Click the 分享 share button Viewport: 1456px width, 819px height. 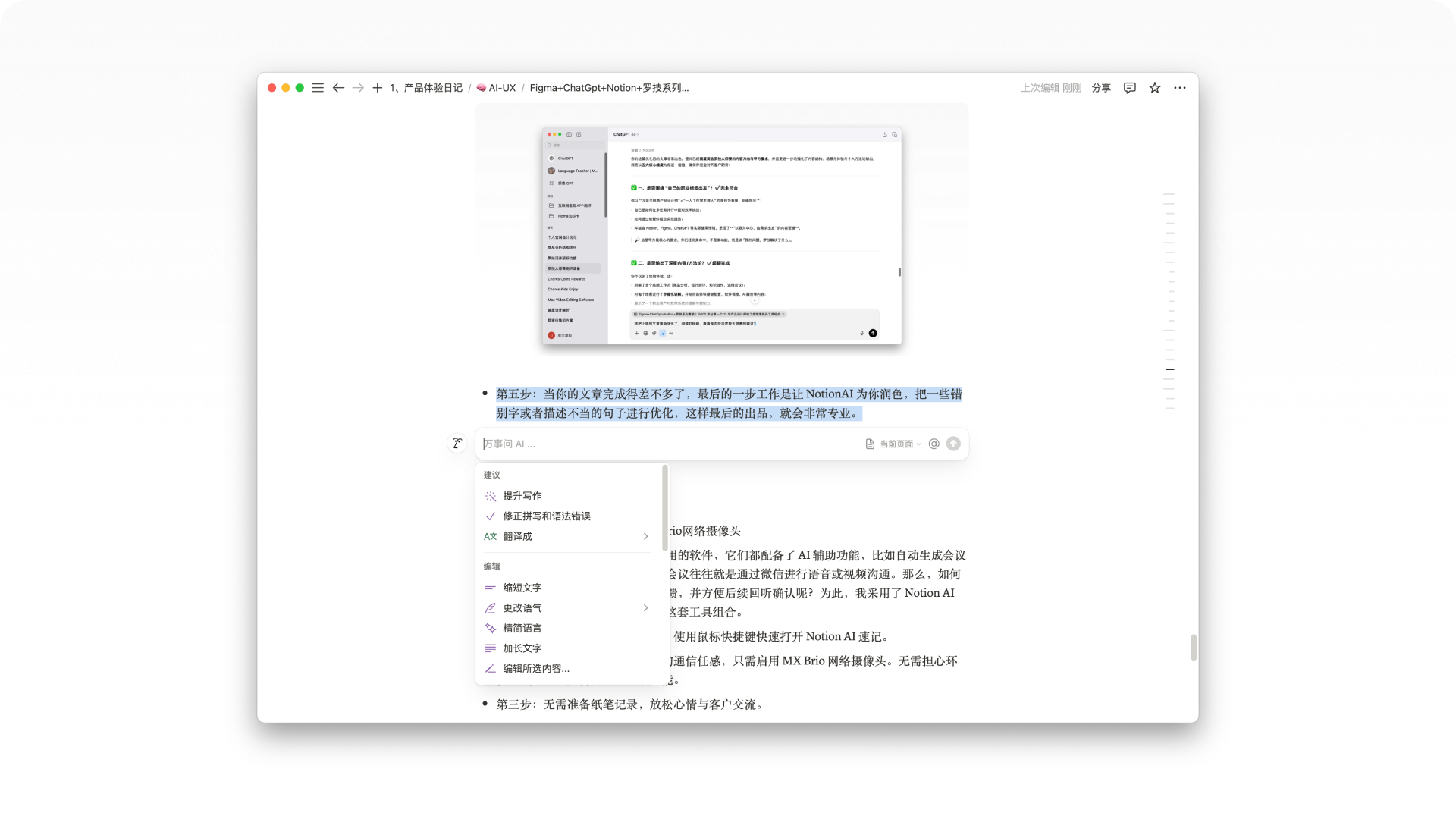coord(1101,88)
